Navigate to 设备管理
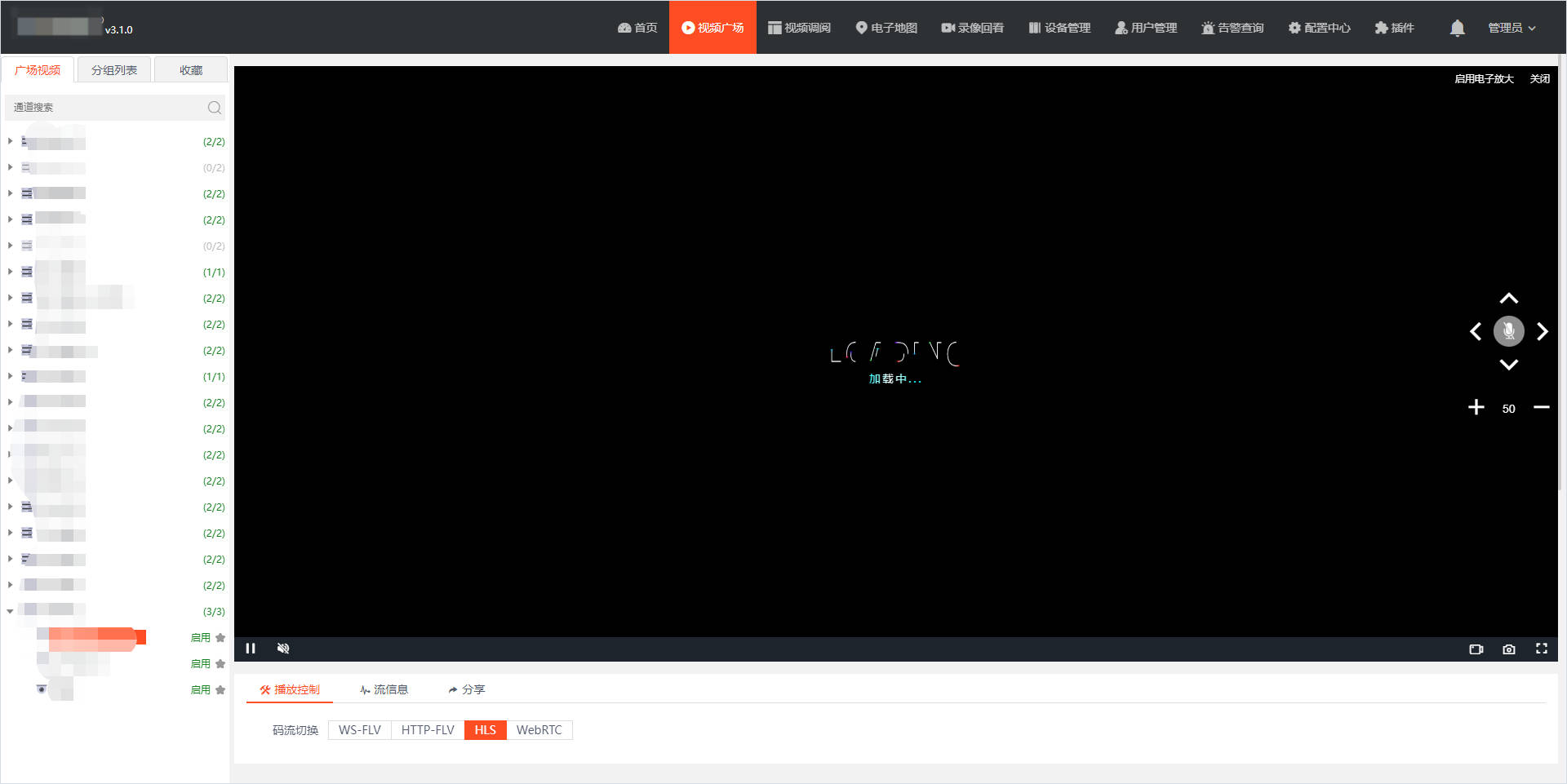 [x=1059, y=28]
